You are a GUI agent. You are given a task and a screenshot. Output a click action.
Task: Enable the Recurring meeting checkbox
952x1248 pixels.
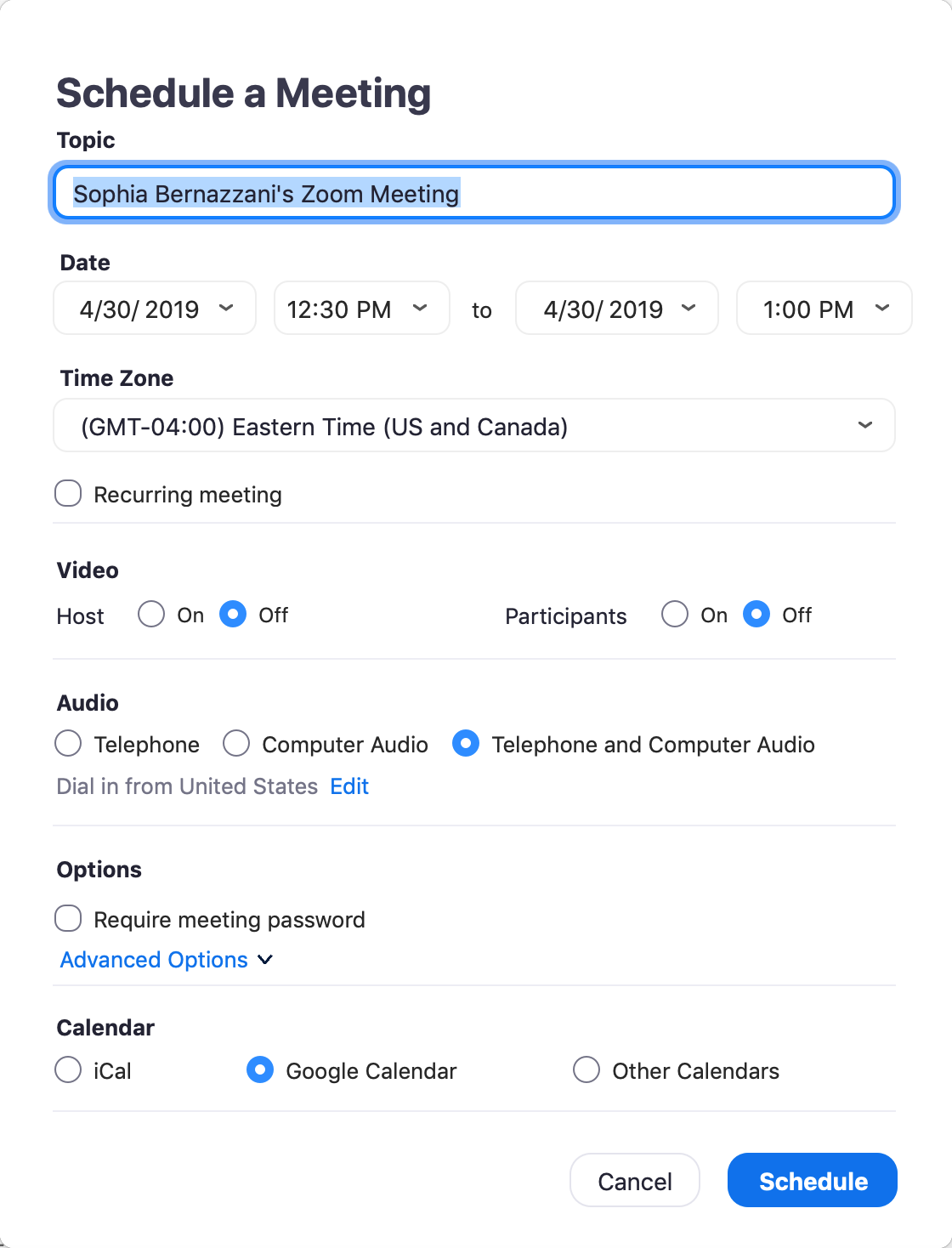(68, 494)
